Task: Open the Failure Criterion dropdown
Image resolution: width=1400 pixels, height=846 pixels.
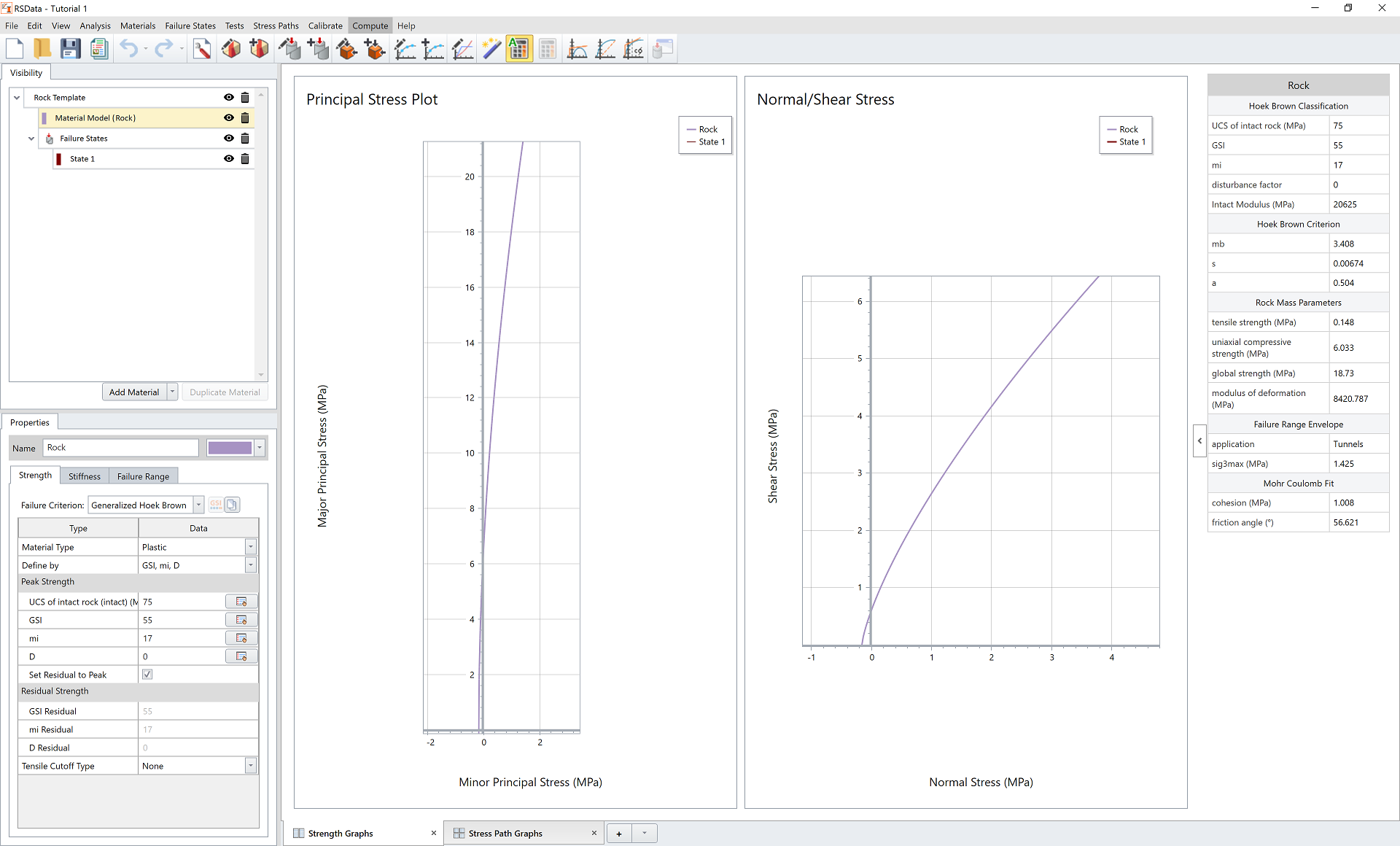Action: [198, 505]
